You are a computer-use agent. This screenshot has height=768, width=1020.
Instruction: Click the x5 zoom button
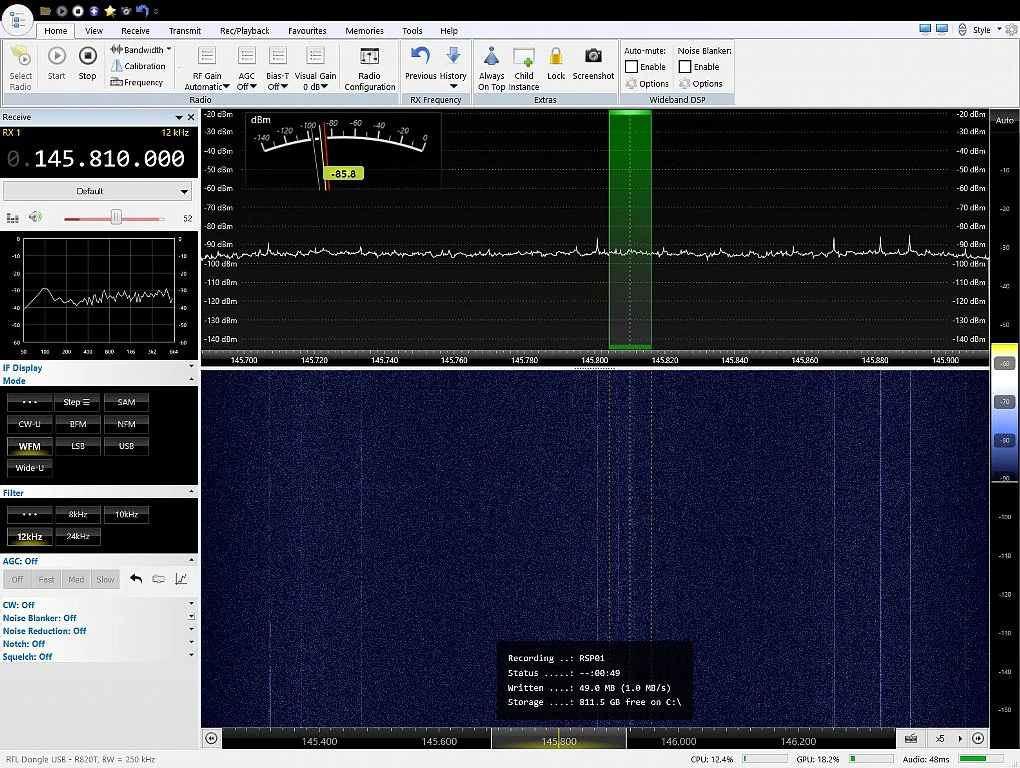pos(939,738)
